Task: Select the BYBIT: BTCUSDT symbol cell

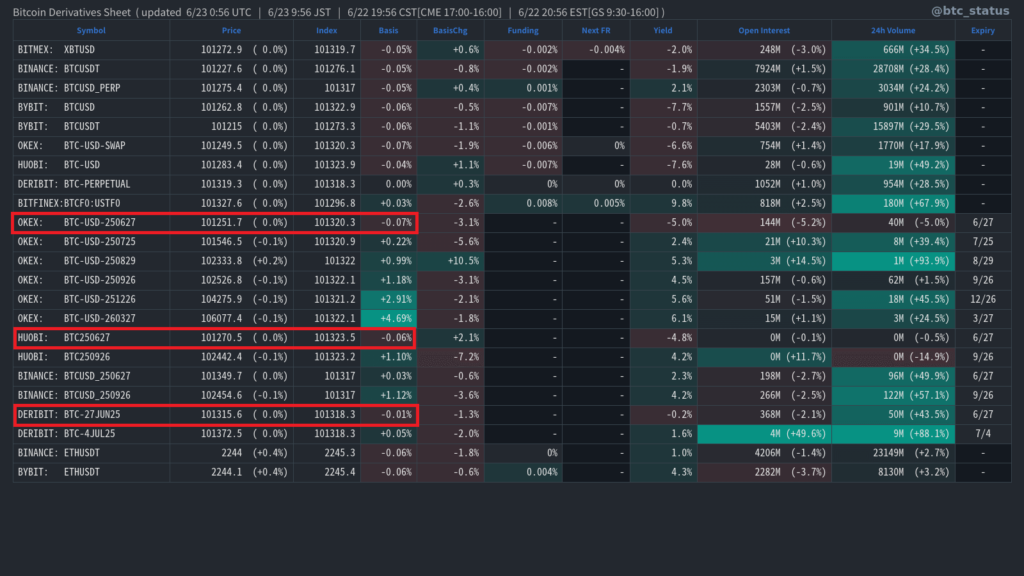Action: (91, 127)
